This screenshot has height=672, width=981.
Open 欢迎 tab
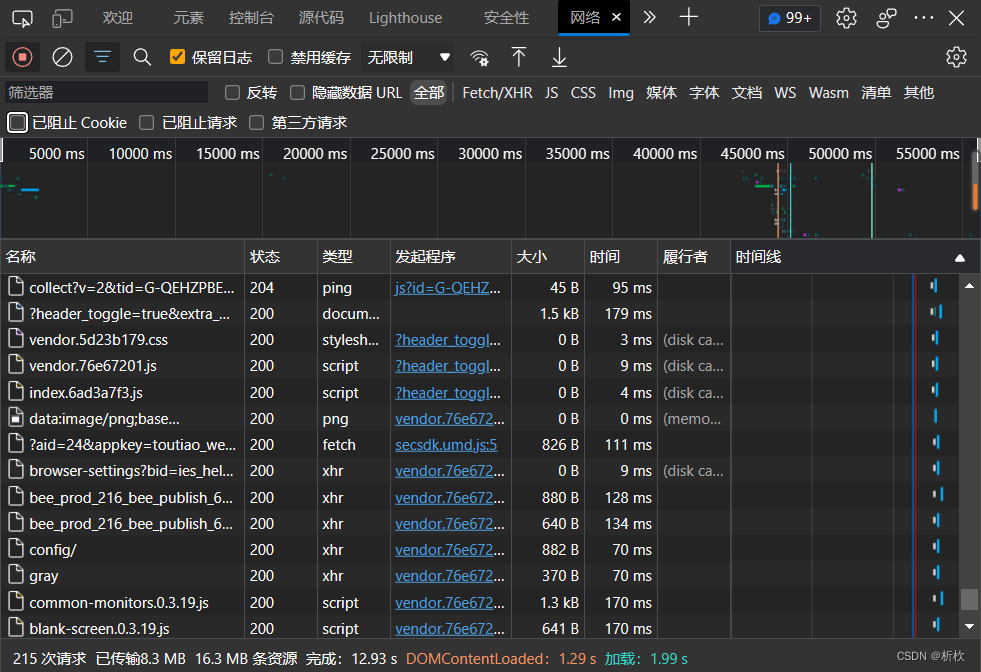click(x=118, y=18)
